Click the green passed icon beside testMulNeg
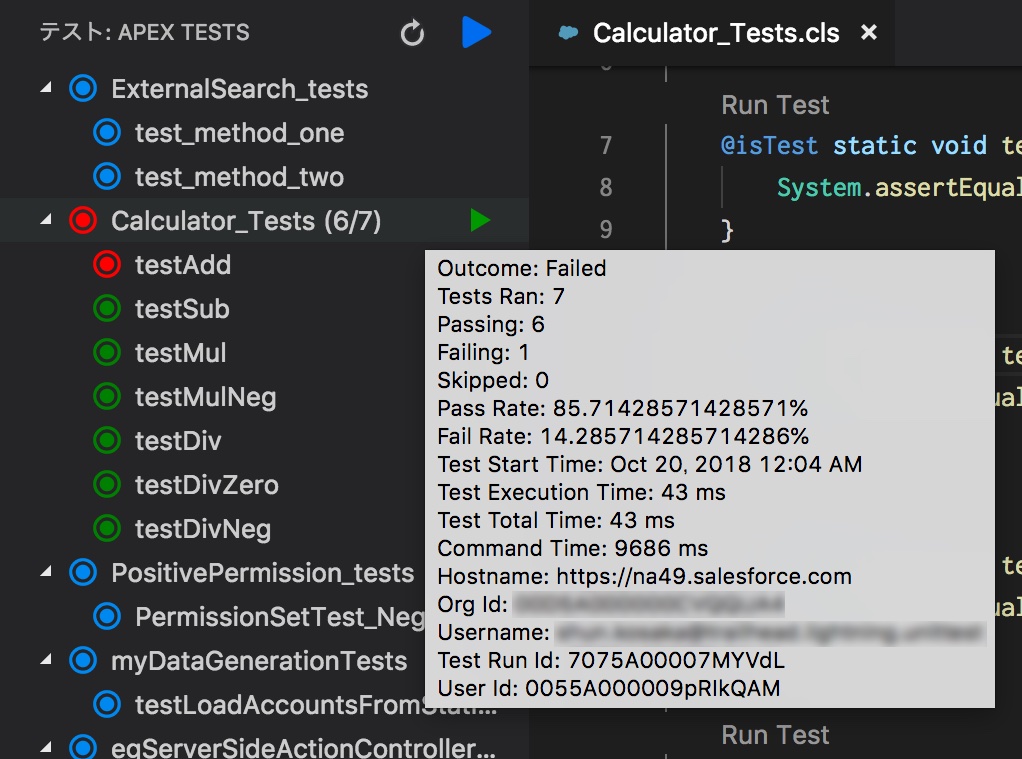Viewport: 1022px width, 759px height. click(107, 397)
